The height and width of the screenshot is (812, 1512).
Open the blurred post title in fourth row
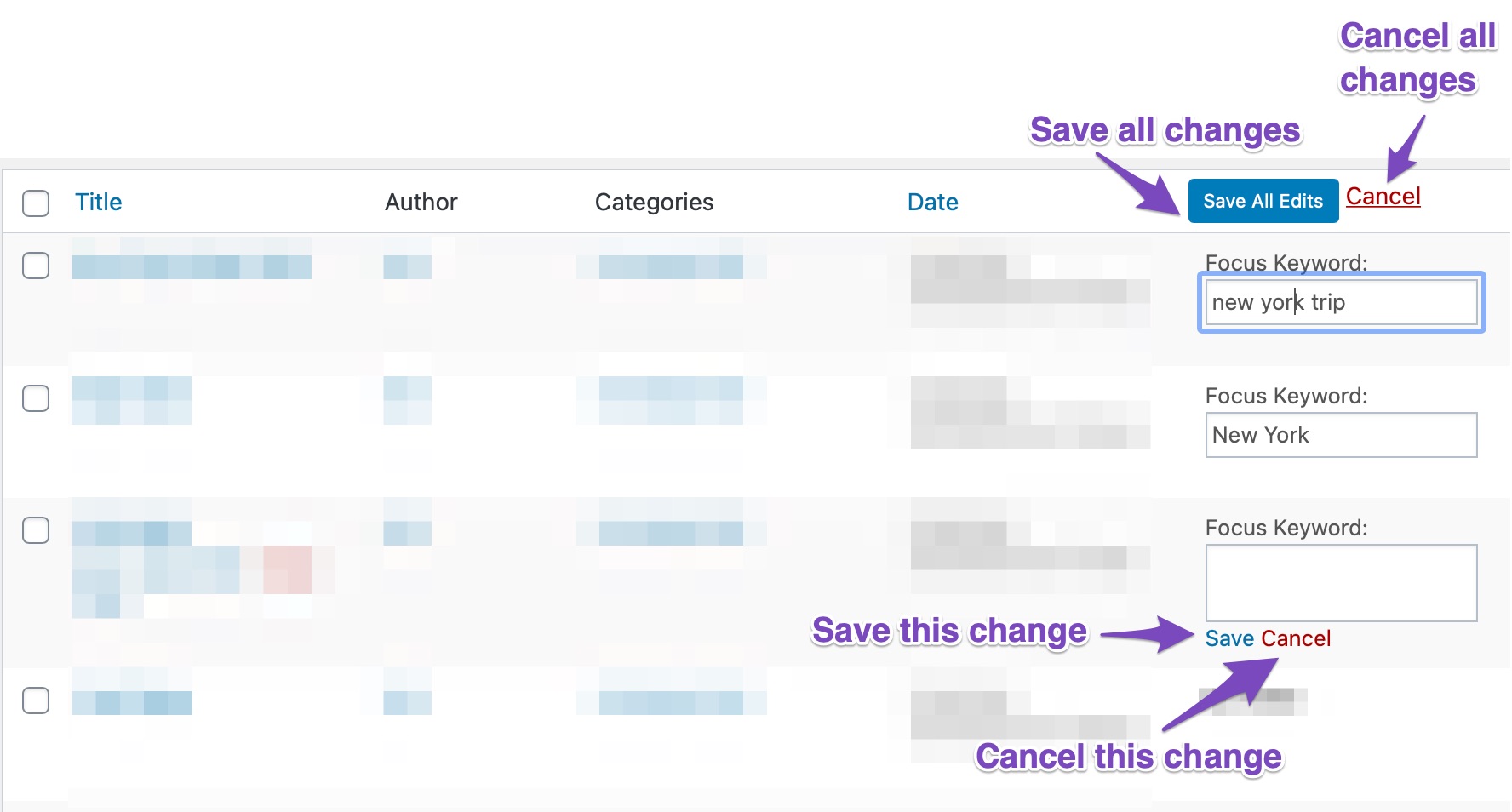coord(132,703)
